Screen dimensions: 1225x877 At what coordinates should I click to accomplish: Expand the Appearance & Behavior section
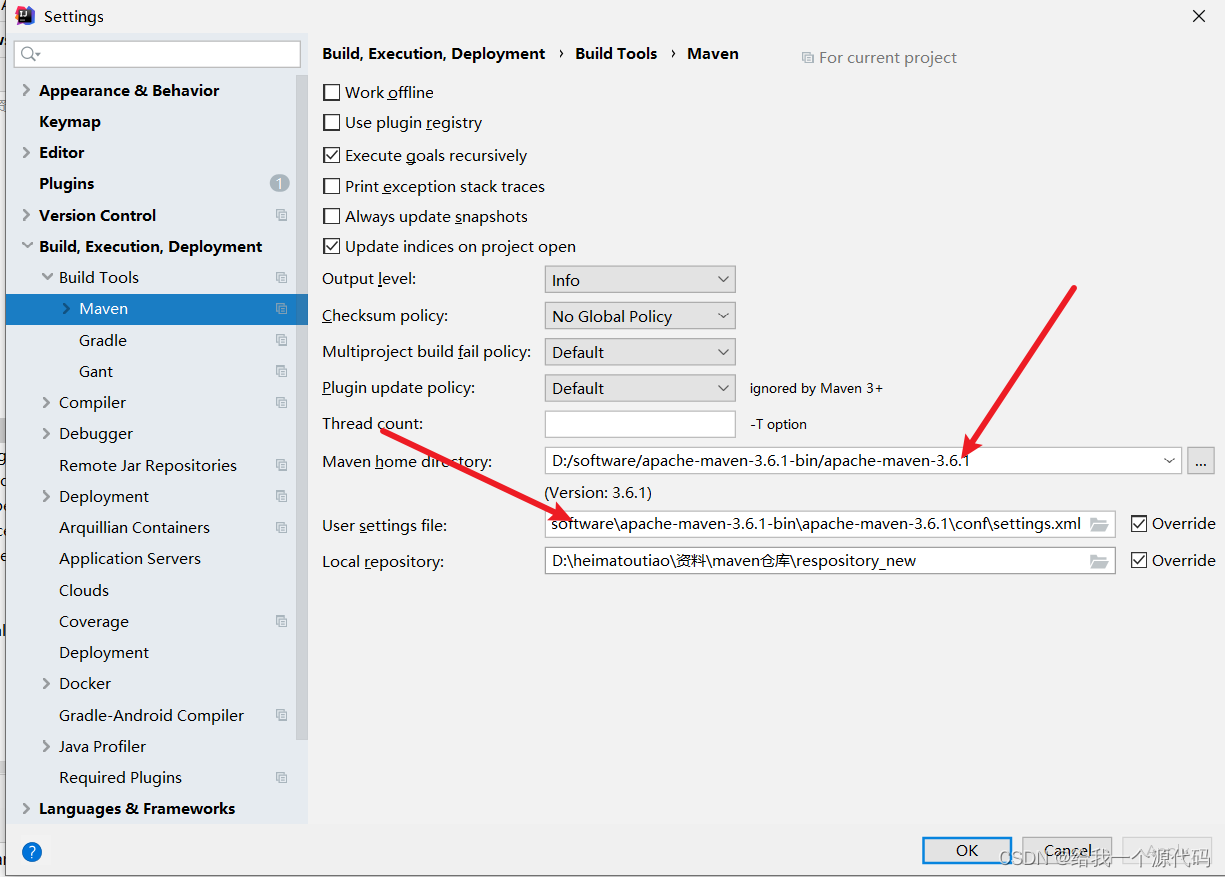pyautogui.click(x=26, y=90)
